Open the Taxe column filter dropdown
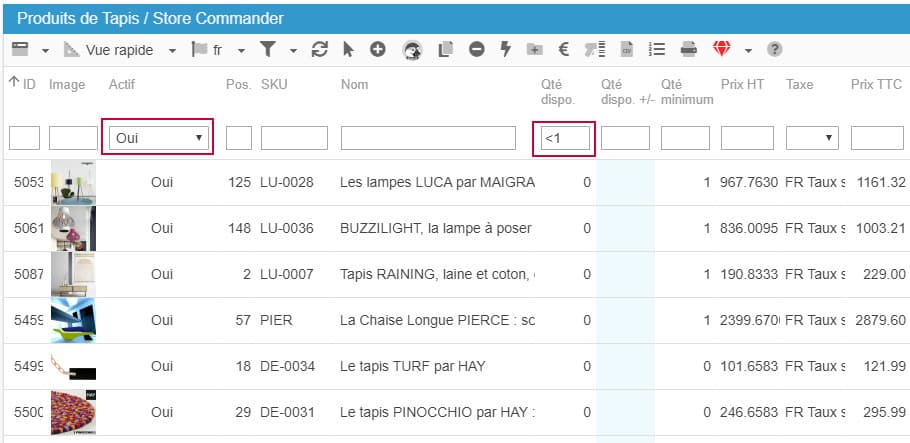 [x=812, y=138]
